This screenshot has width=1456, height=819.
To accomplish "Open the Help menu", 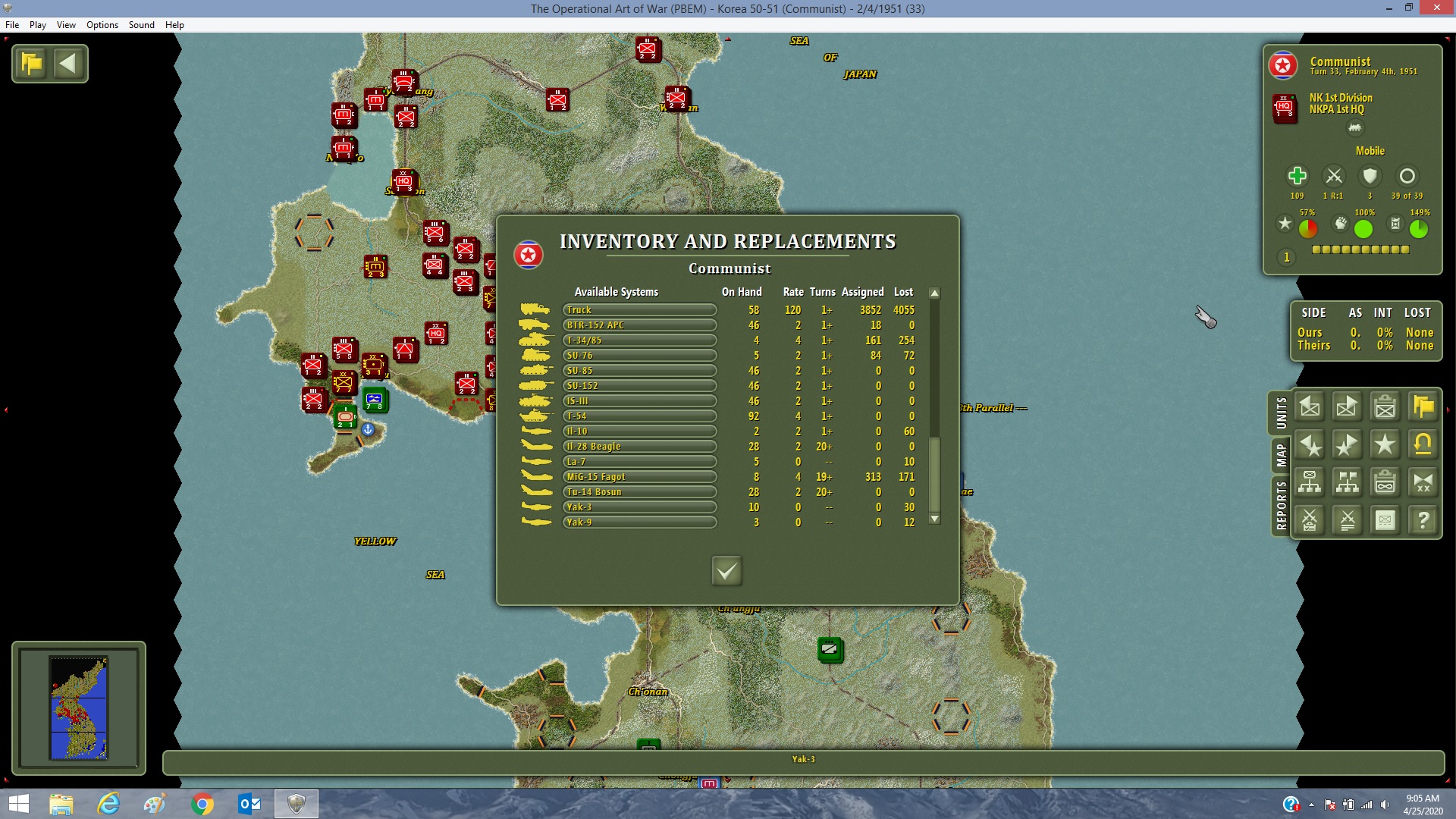I will tap(174, 25).
